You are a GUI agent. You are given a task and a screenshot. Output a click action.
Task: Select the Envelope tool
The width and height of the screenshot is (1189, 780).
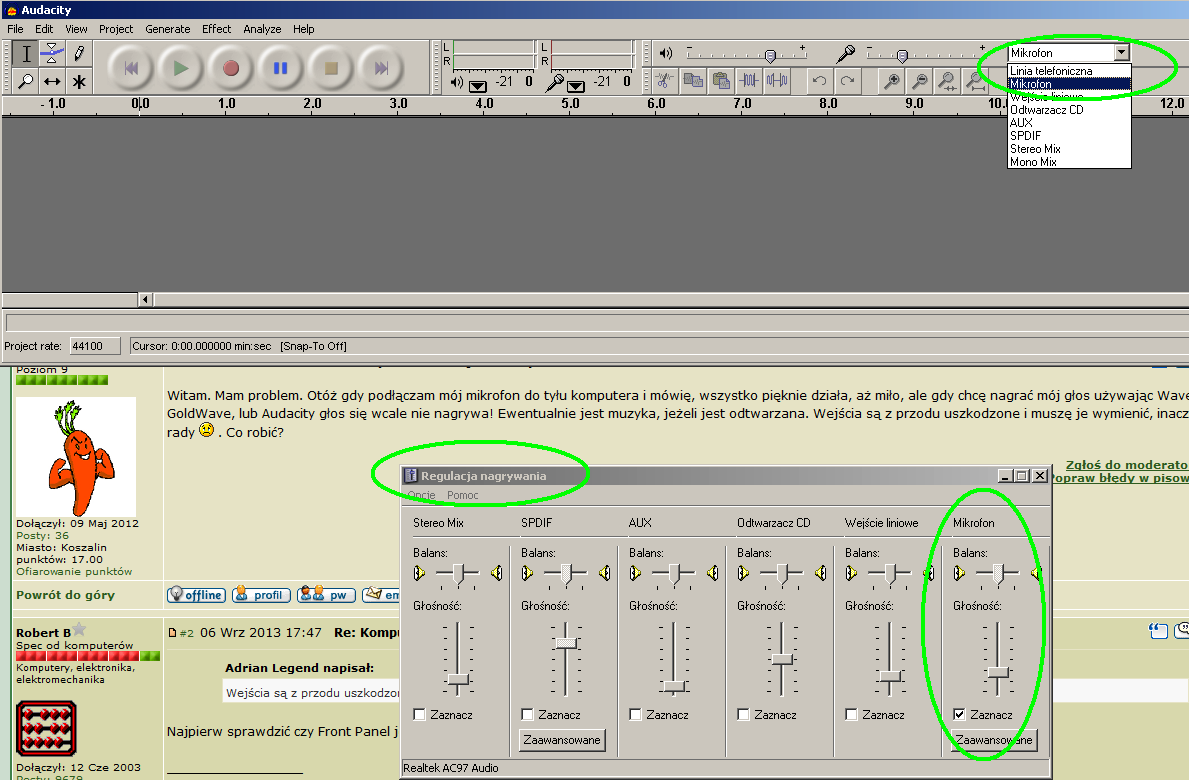52,53
